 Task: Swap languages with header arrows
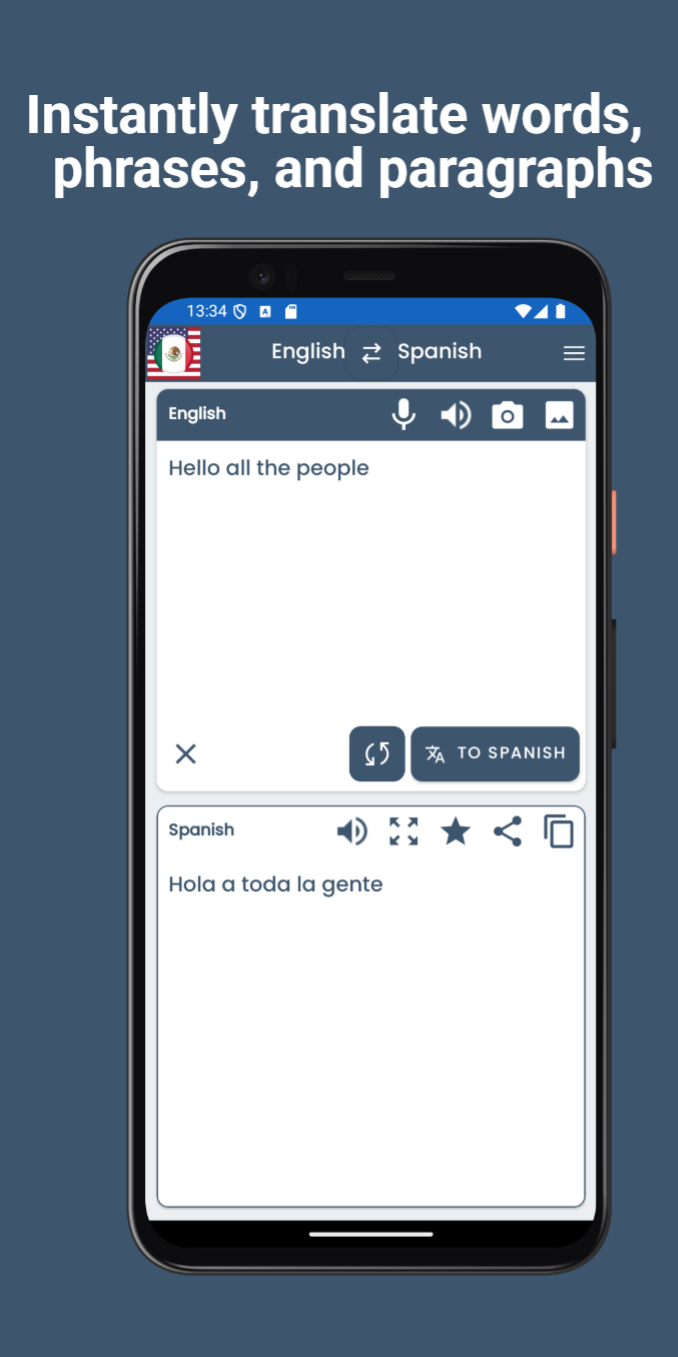point(372,353)
